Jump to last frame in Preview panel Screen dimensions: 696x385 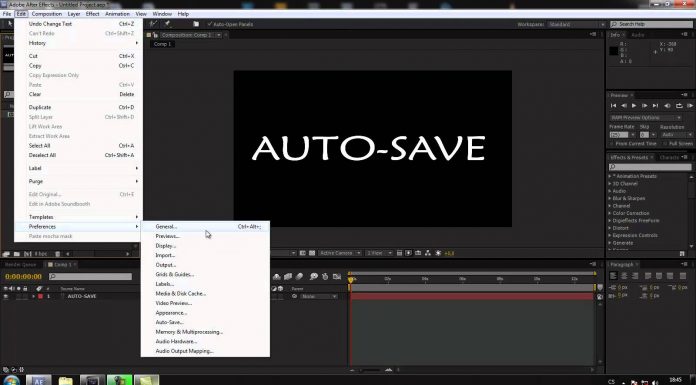click(x=655, y=106)
